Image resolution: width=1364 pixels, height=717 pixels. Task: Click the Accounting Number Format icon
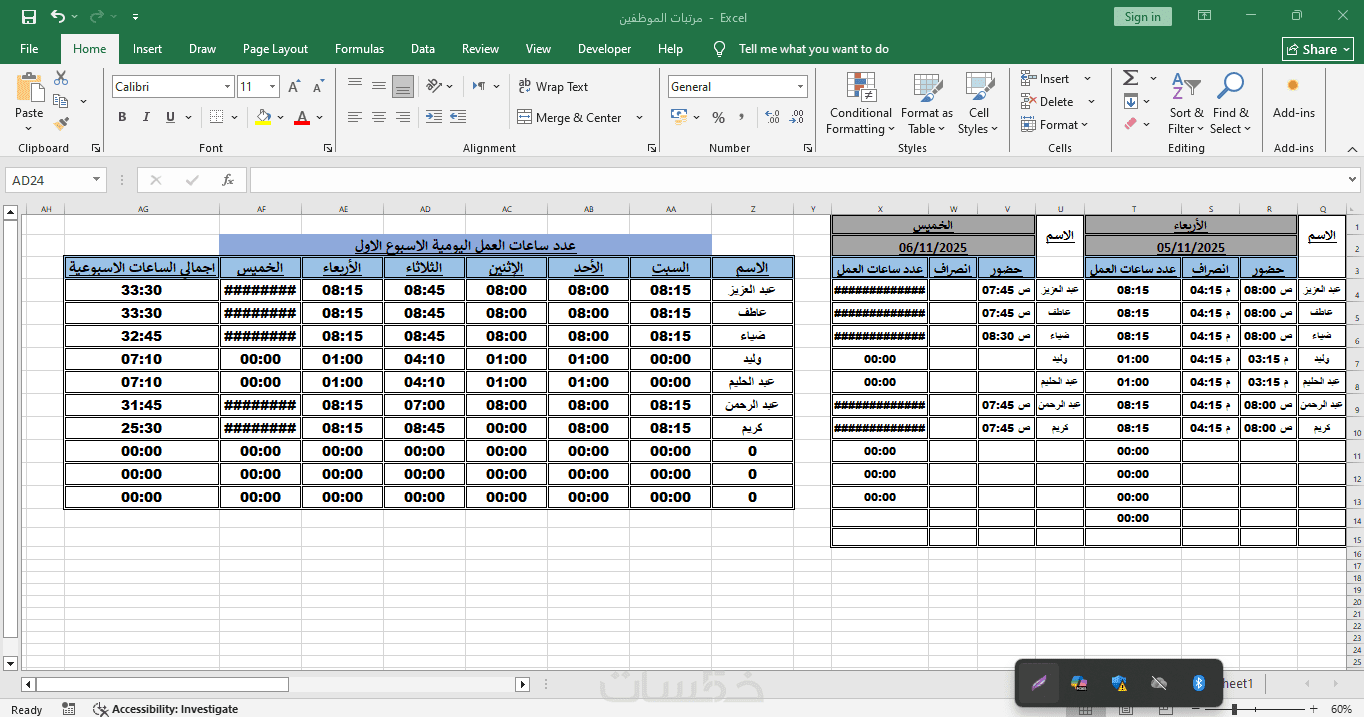point(679,117)
